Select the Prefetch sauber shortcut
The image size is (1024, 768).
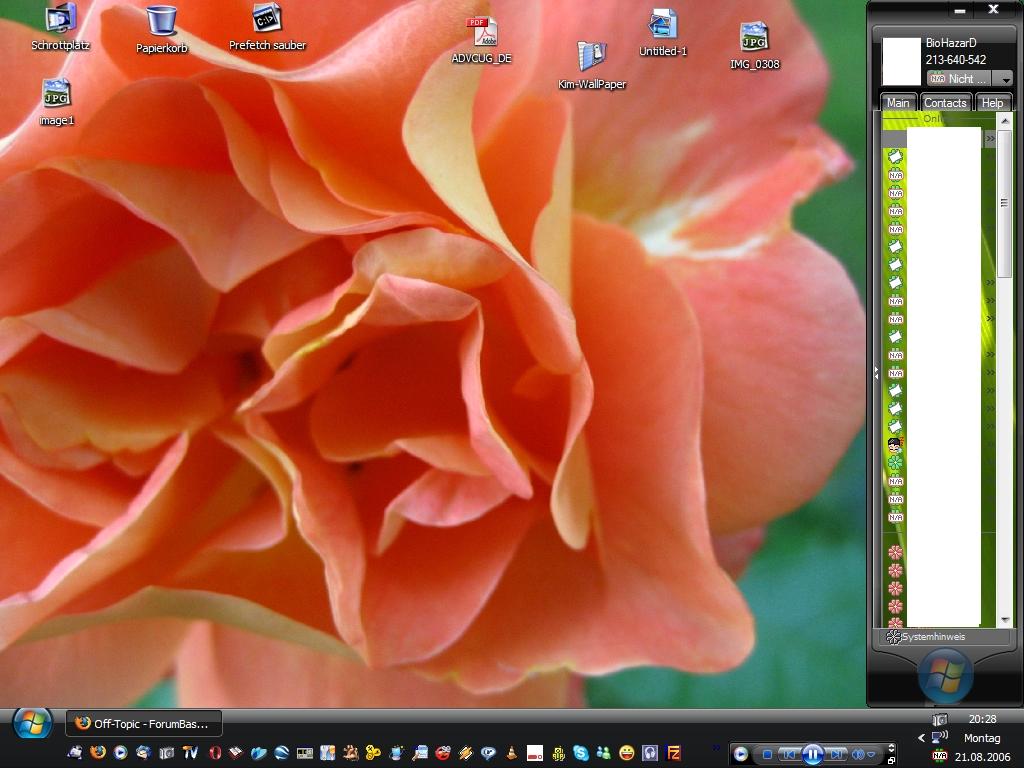267,27
